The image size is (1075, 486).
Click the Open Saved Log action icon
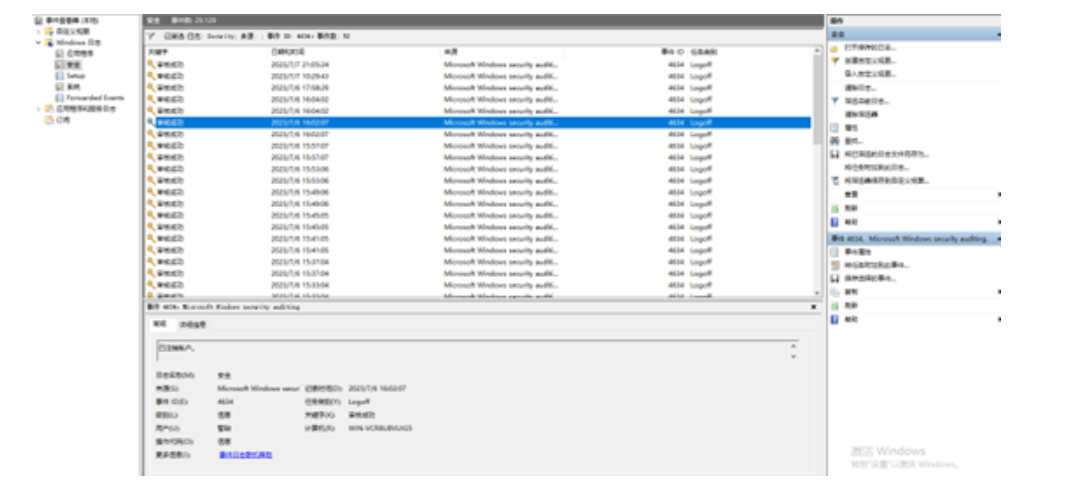[835, 47]
